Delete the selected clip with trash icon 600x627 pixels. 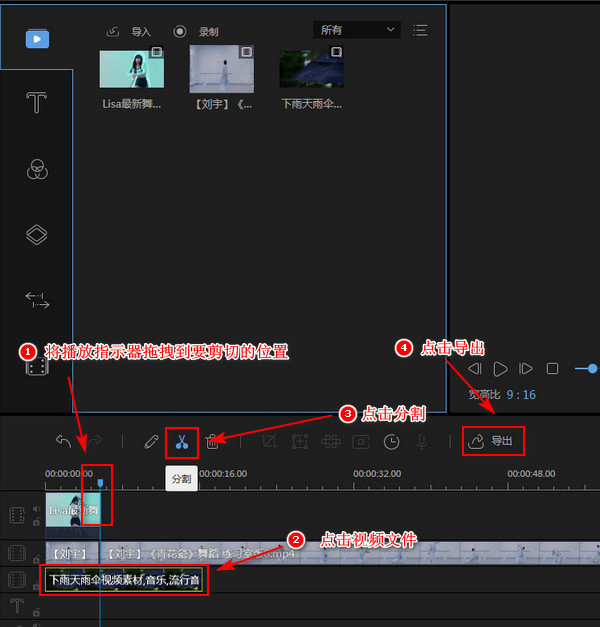click(x=212, y=442)
